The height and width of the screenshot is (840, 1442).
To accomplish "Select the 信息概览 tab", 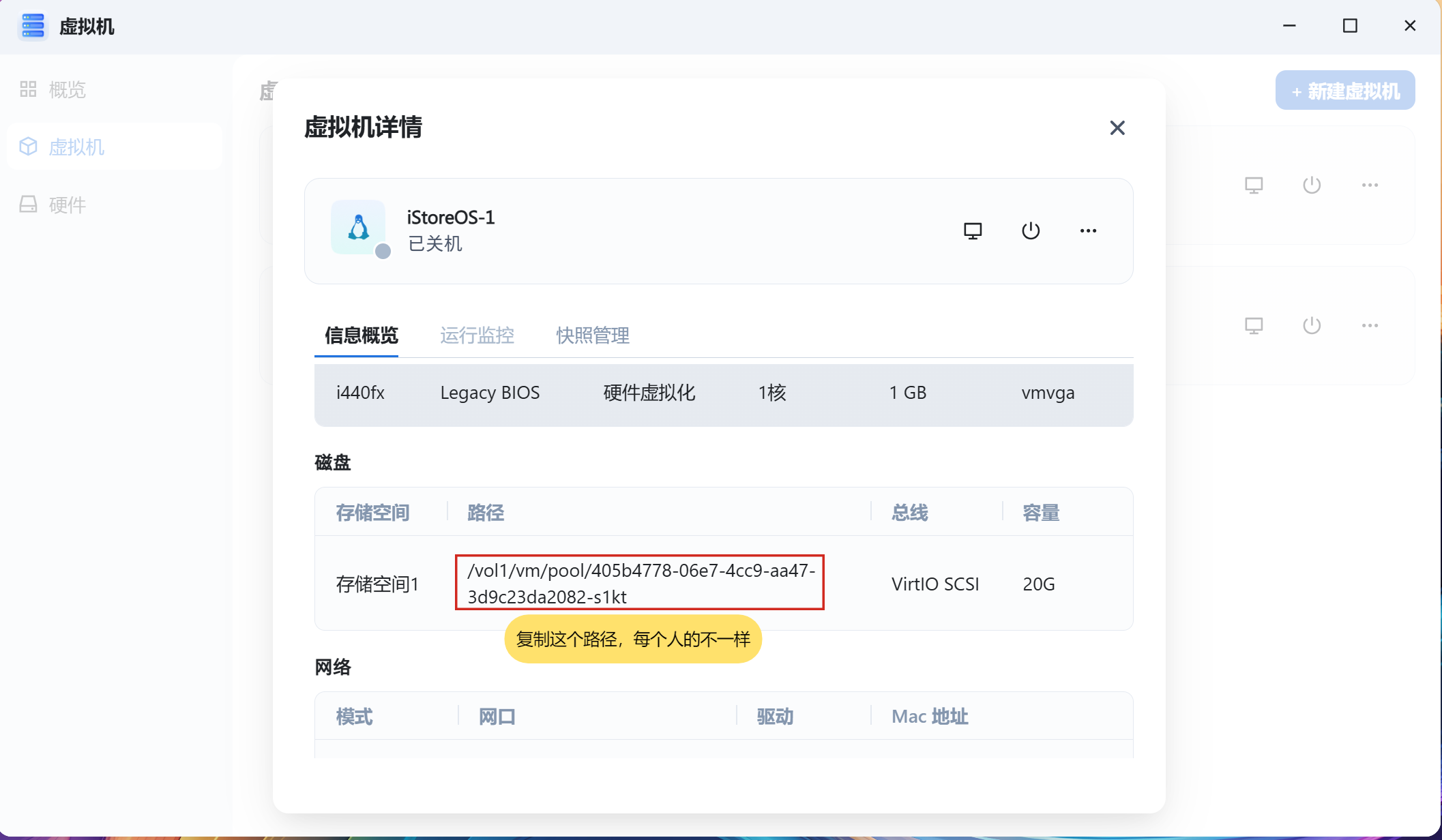I will pos(361,335).
